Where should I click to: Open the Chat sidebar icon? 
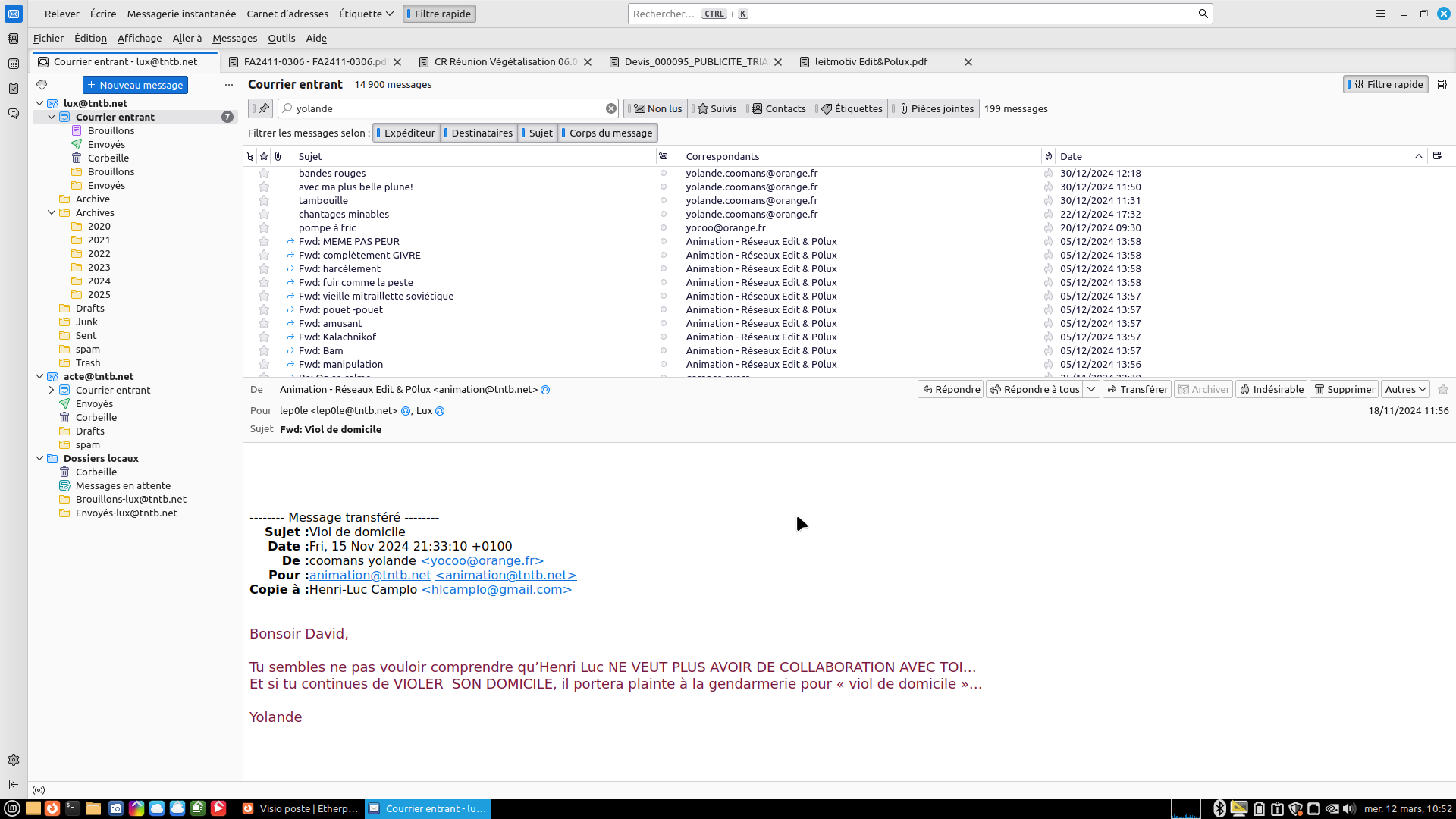pos(13,114)
